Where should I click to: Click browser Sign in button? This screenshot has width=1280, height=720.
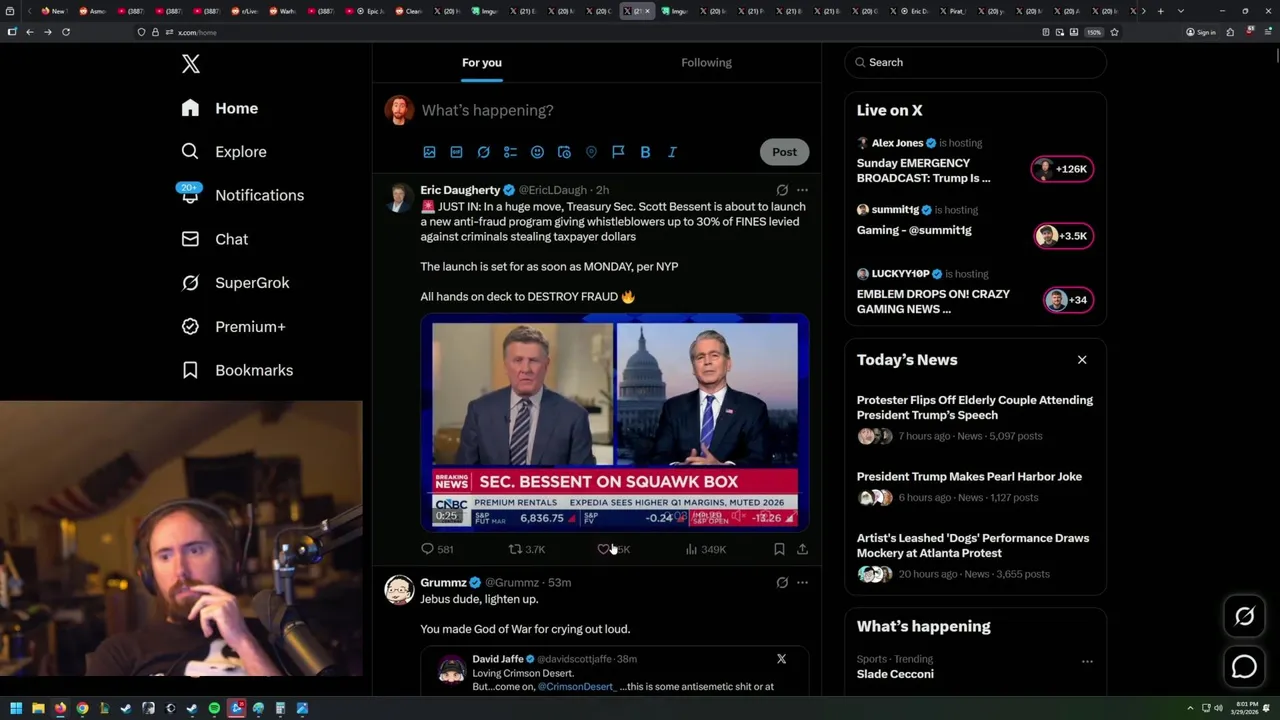click(1201, 32)
